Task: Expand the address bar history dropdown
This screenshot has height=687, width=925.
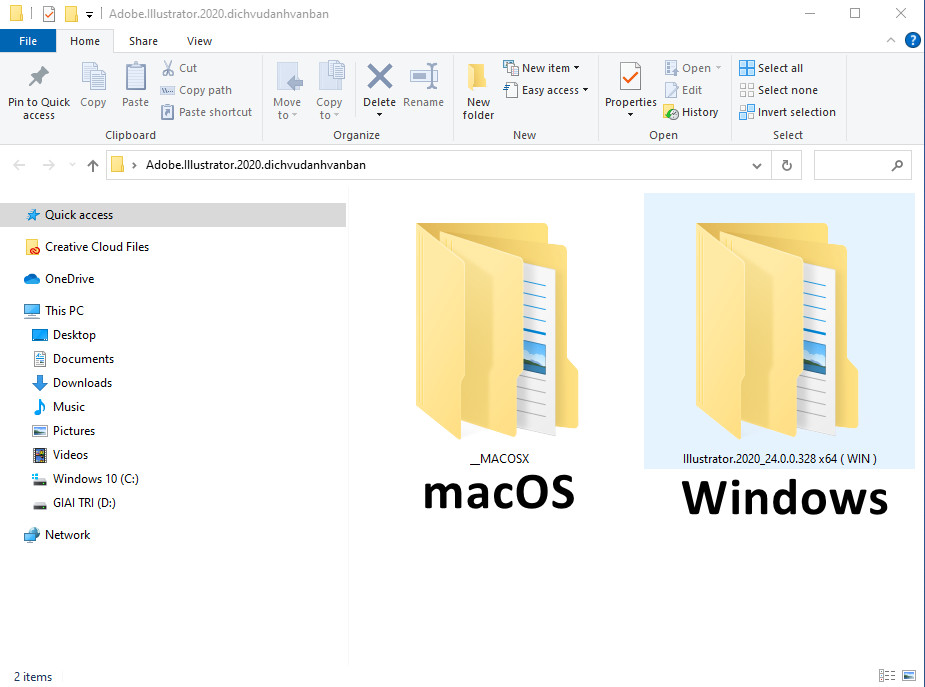Action: coord(757,166)
